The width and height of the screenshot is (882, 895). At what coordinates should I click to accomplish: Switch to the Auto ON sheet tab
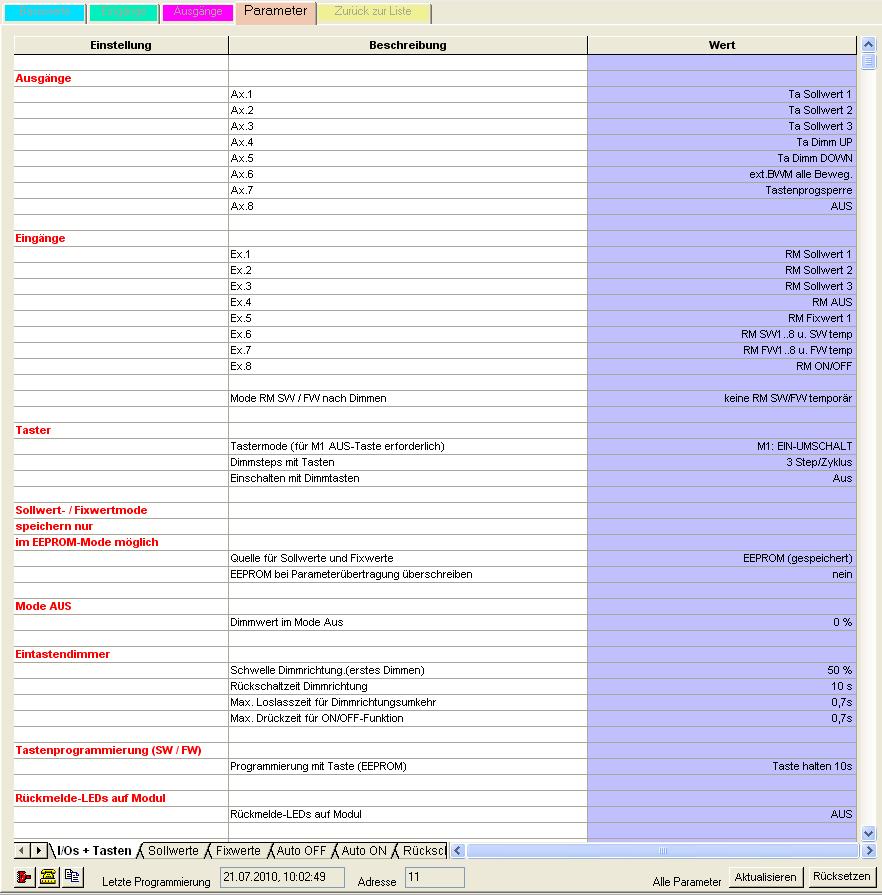tap(364, 850)
